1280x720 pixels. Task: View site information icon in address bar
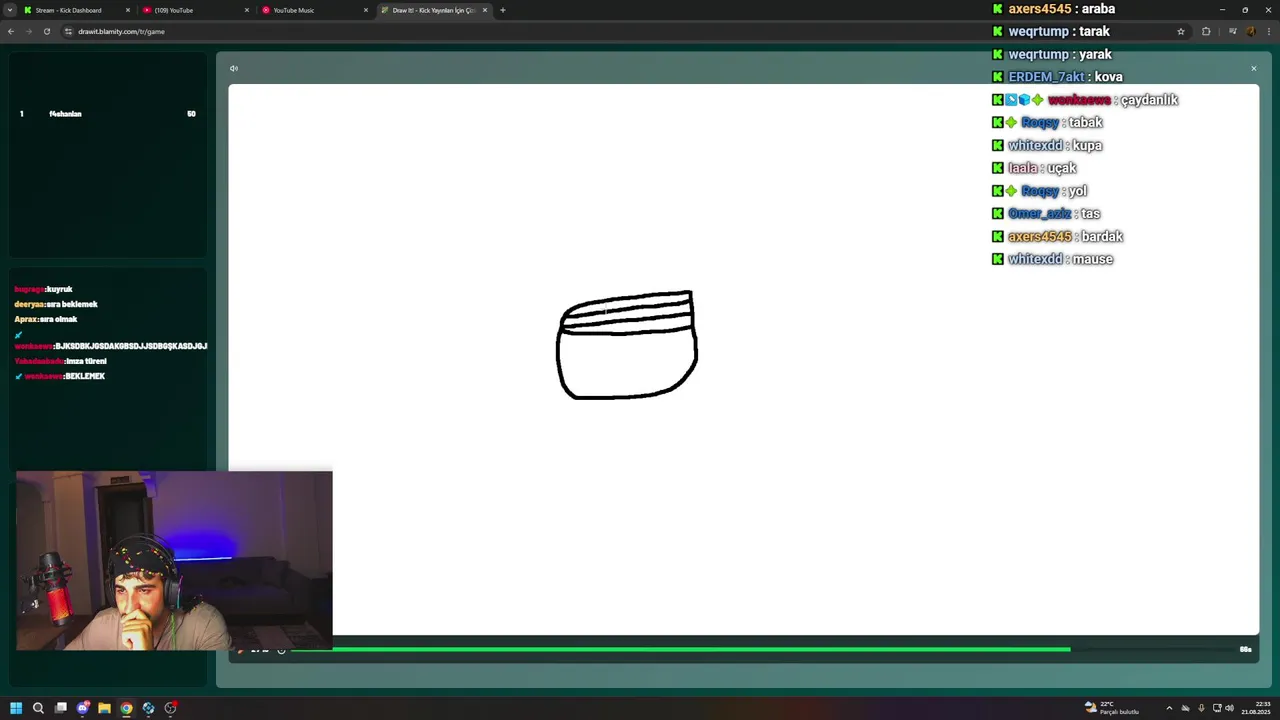pyautogui.click(x=69, y=31)
